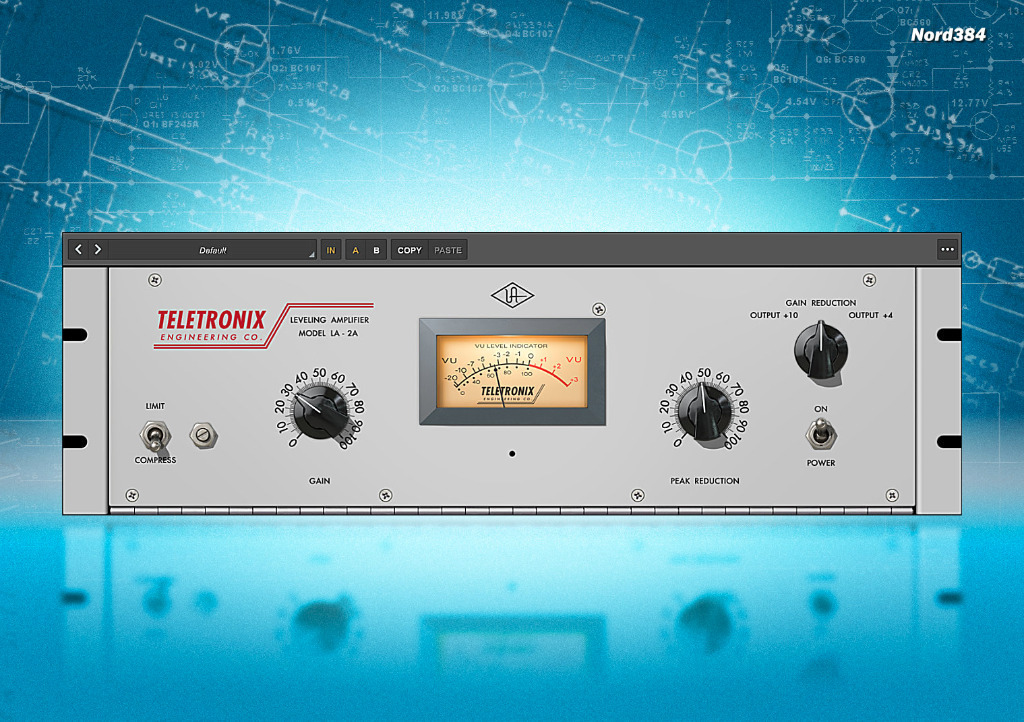Open the three-dots options menu
This screenshot has width=1024, height=722.
tap(948, 249)
